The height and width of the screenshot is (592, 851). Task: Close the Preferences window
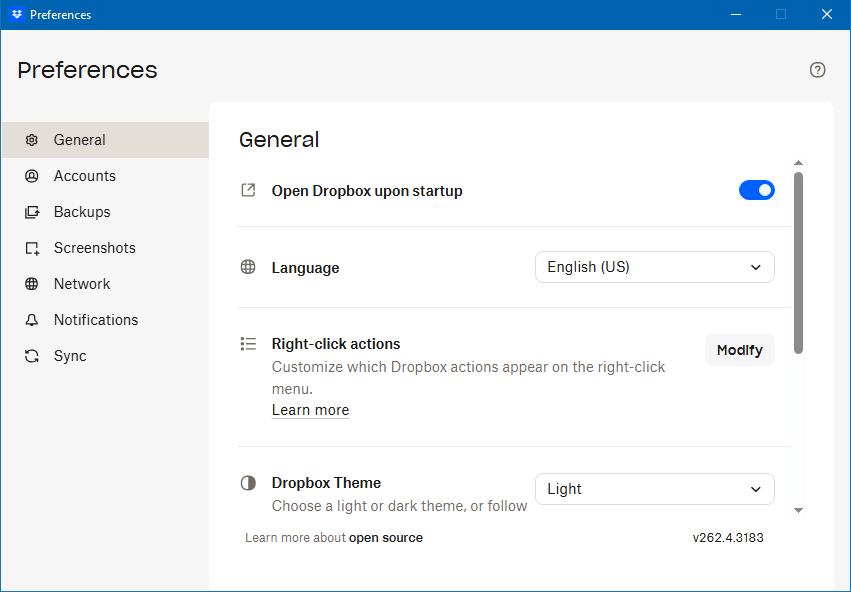click(x=827, y=14)
